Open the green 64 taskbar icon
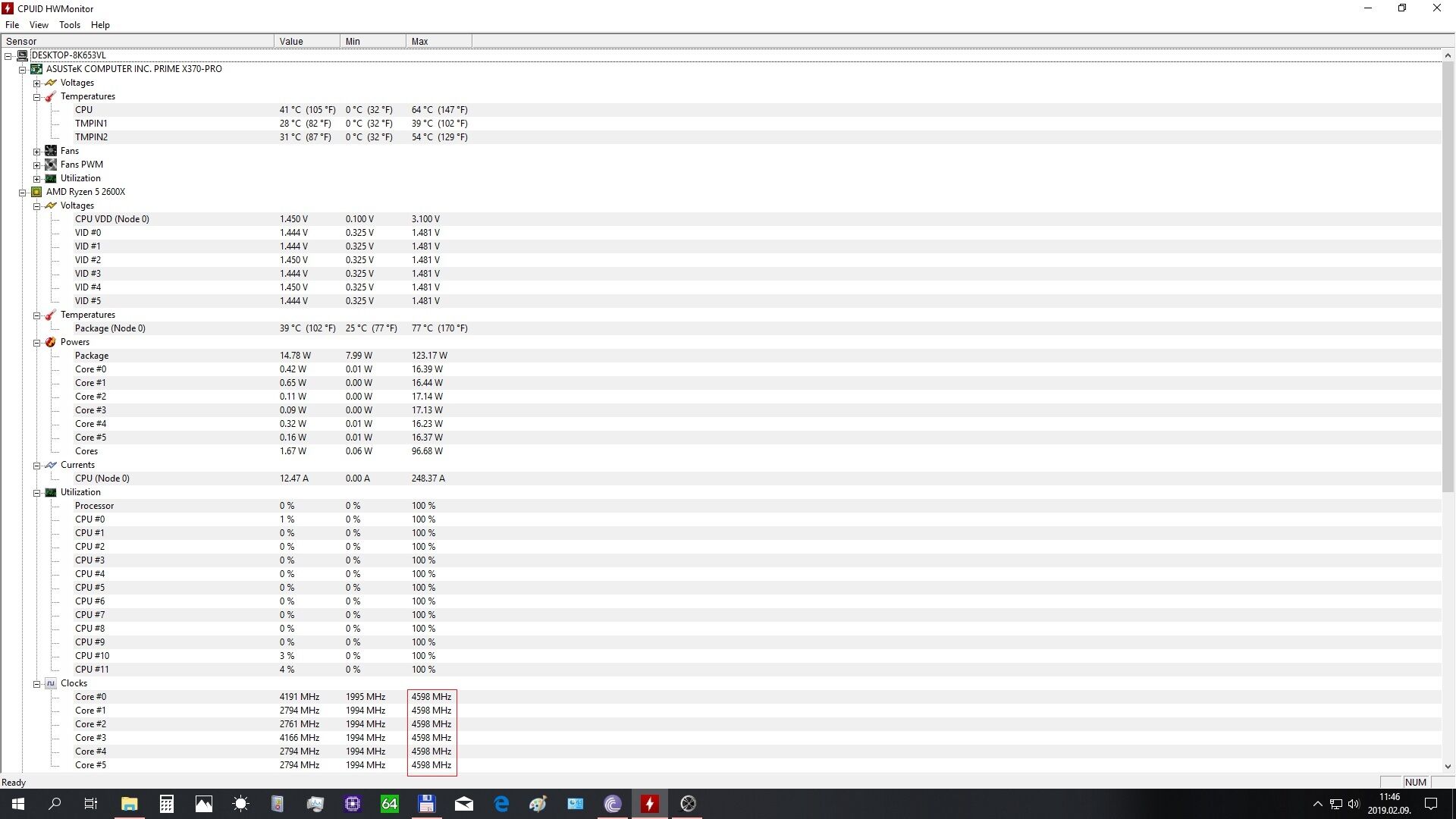Viewport: 1456px width, 819px height. (x=390, y=804)
